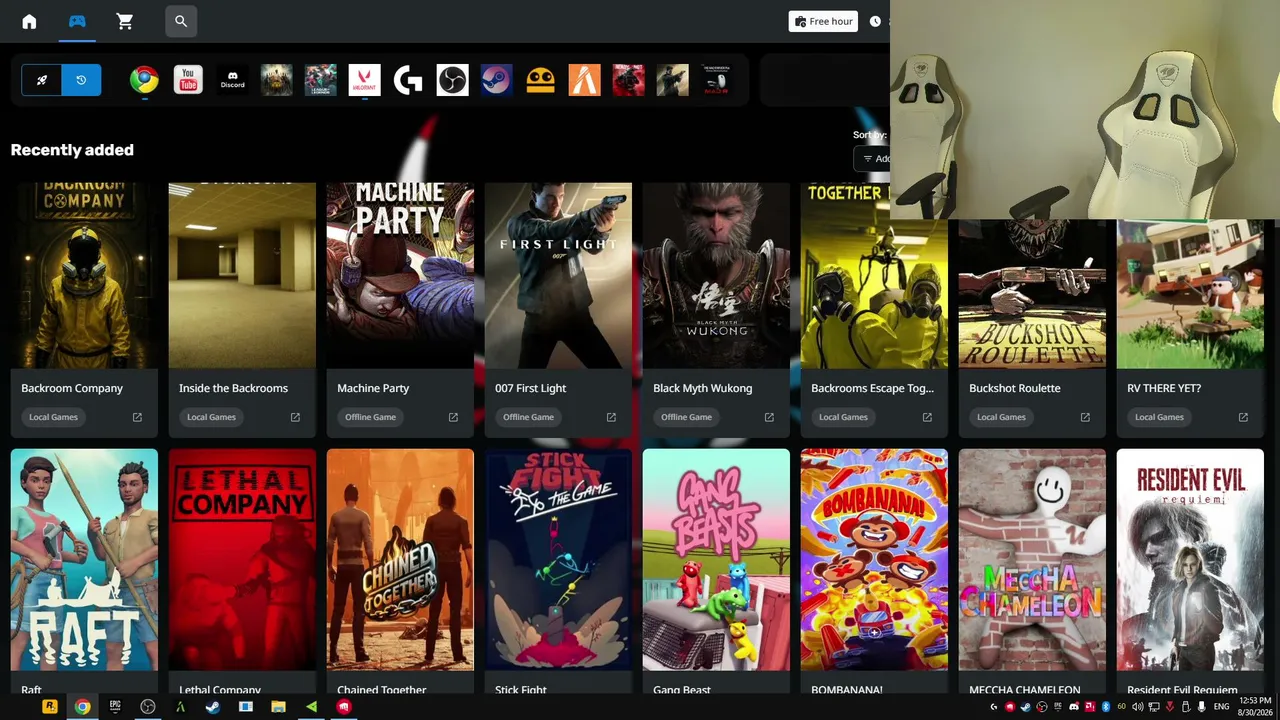The image size is (1280, 720).
Task: Open the Lethal Company game cover
Action: 242,560
